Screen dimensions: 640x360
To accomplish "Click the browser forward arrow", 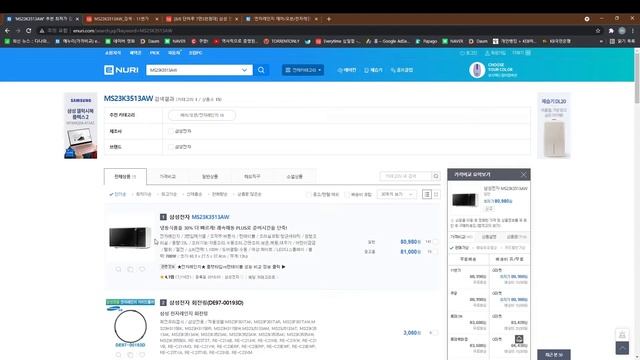I will 18,31.
